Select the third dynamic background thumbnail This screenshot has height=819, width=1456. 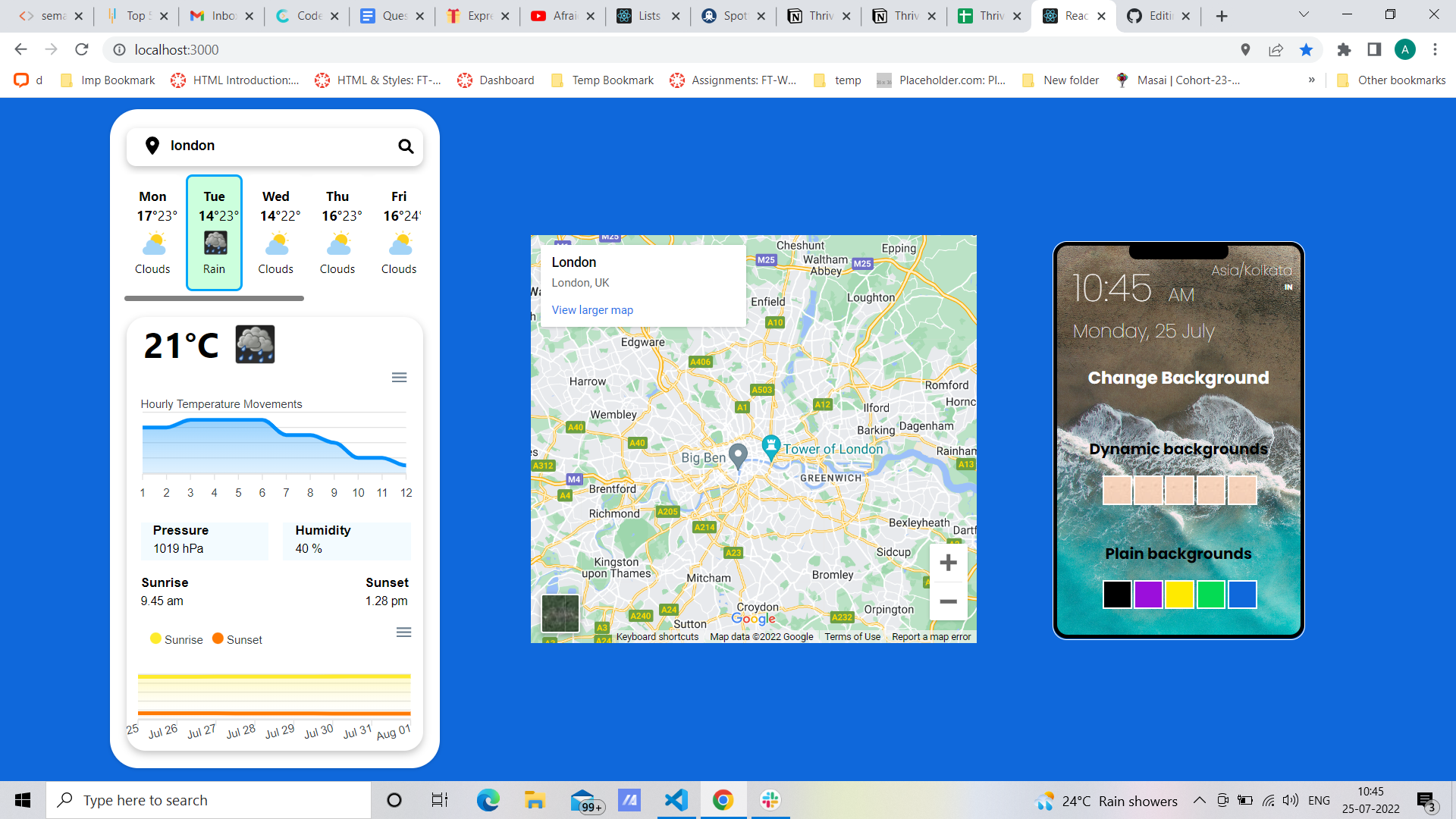click(x=1179, y=490)
